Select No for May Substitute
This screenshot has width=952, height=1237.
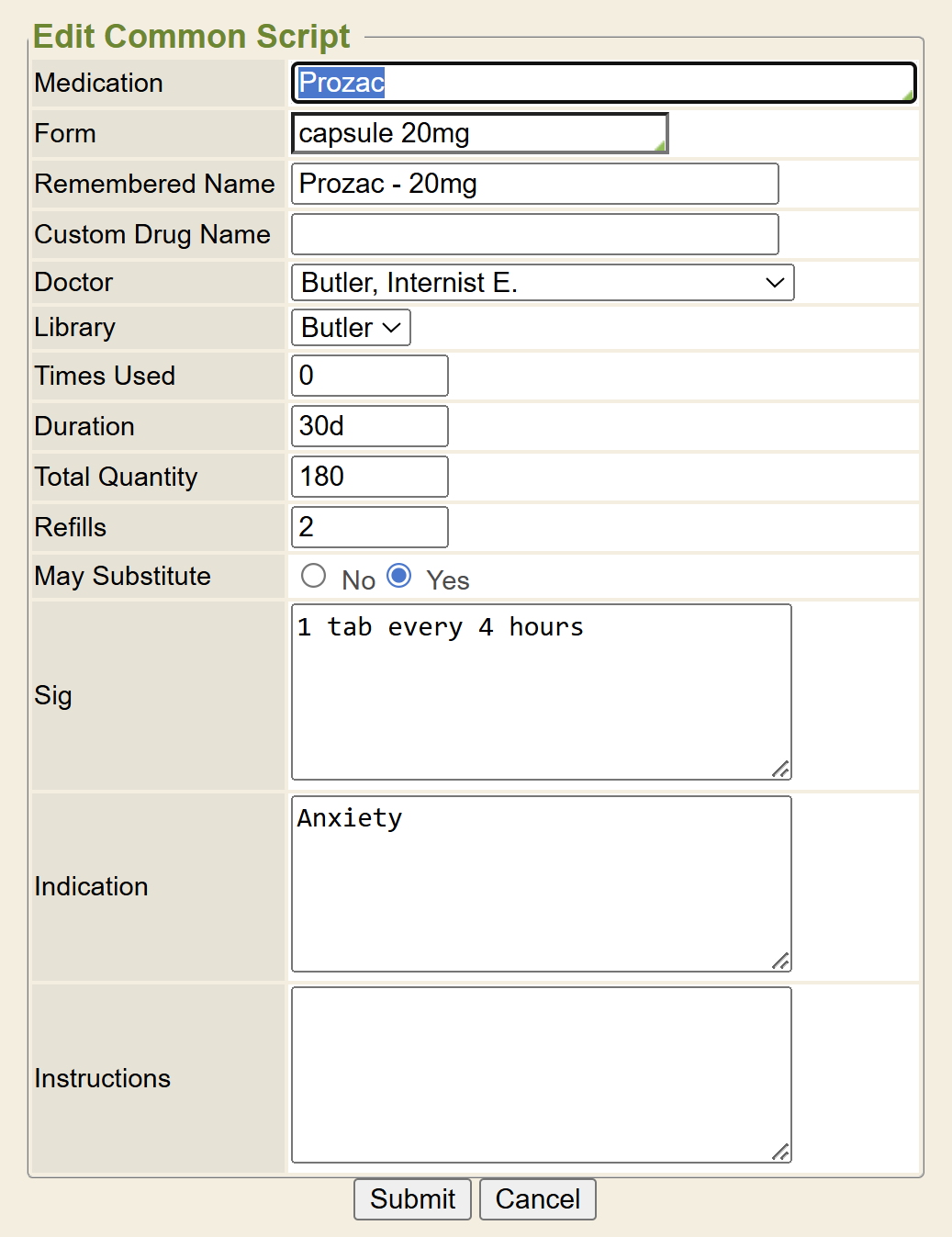coord(314,576)
